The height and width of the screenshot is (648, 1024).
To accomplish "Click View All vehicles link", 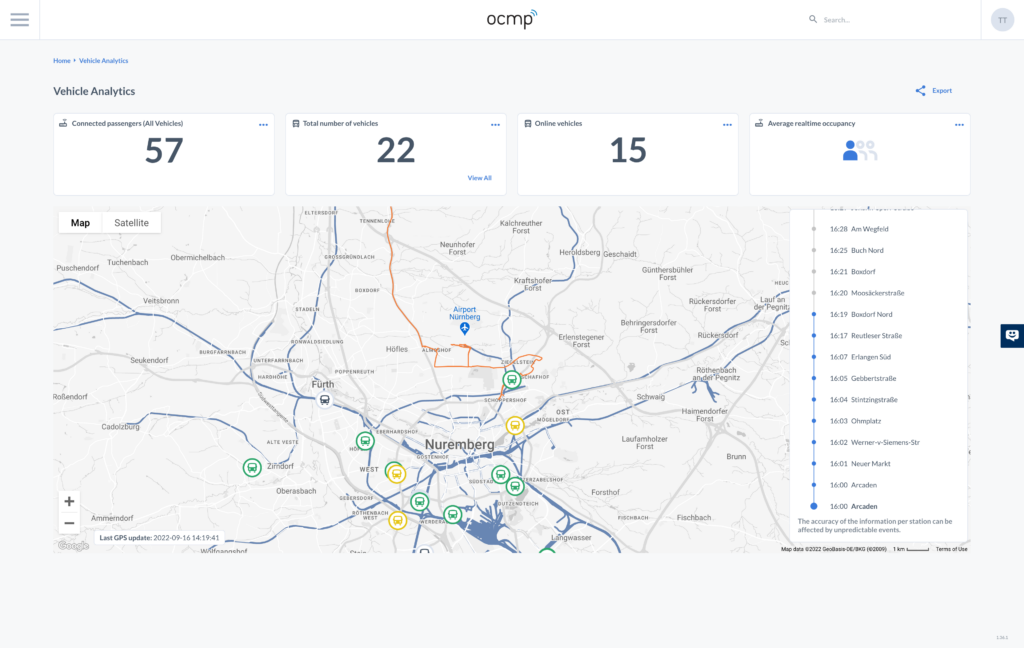I will click(479, 178).
